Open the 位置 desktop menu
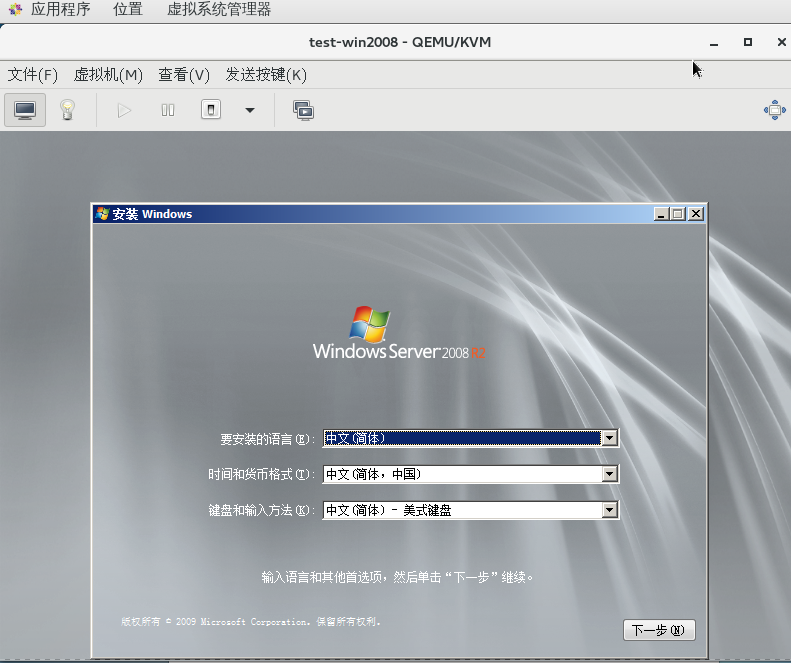 pos(128,9)
